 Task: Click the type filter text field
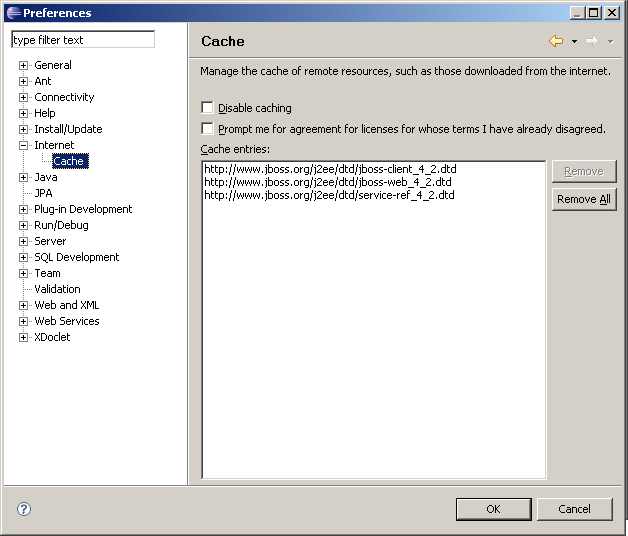pyautogui.click(x=83, y=40)
